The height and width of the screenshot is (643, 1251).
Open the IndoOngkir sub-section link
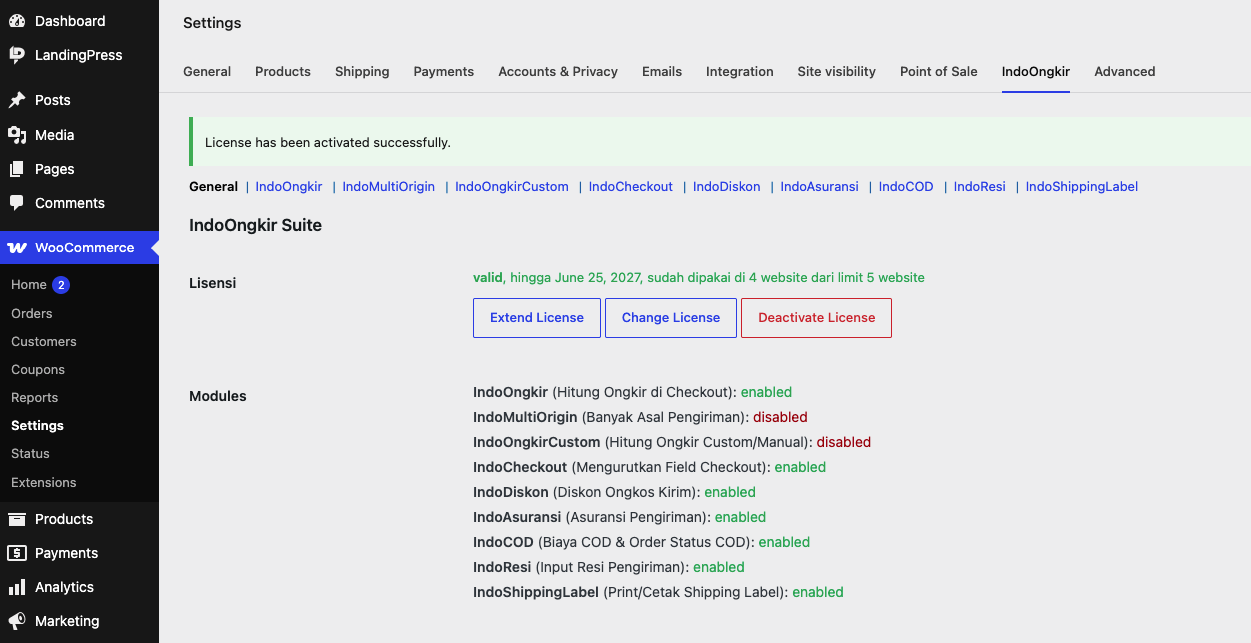pyautogui.click(x=289, y=187)
